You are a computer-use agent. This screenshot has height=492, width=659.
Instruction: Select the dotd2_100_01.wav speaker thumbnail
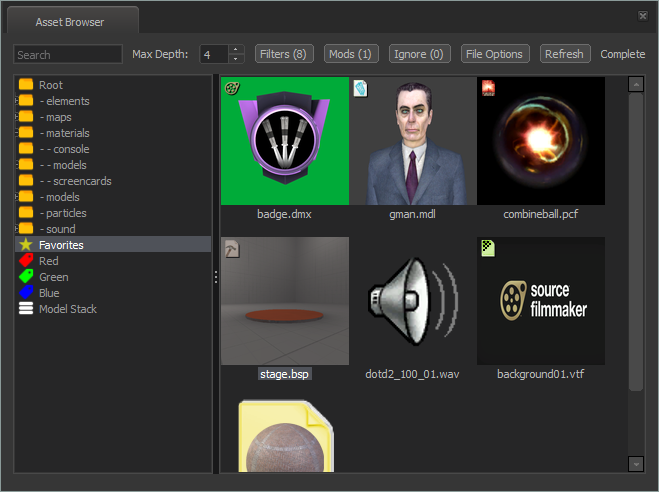(413, 301)
